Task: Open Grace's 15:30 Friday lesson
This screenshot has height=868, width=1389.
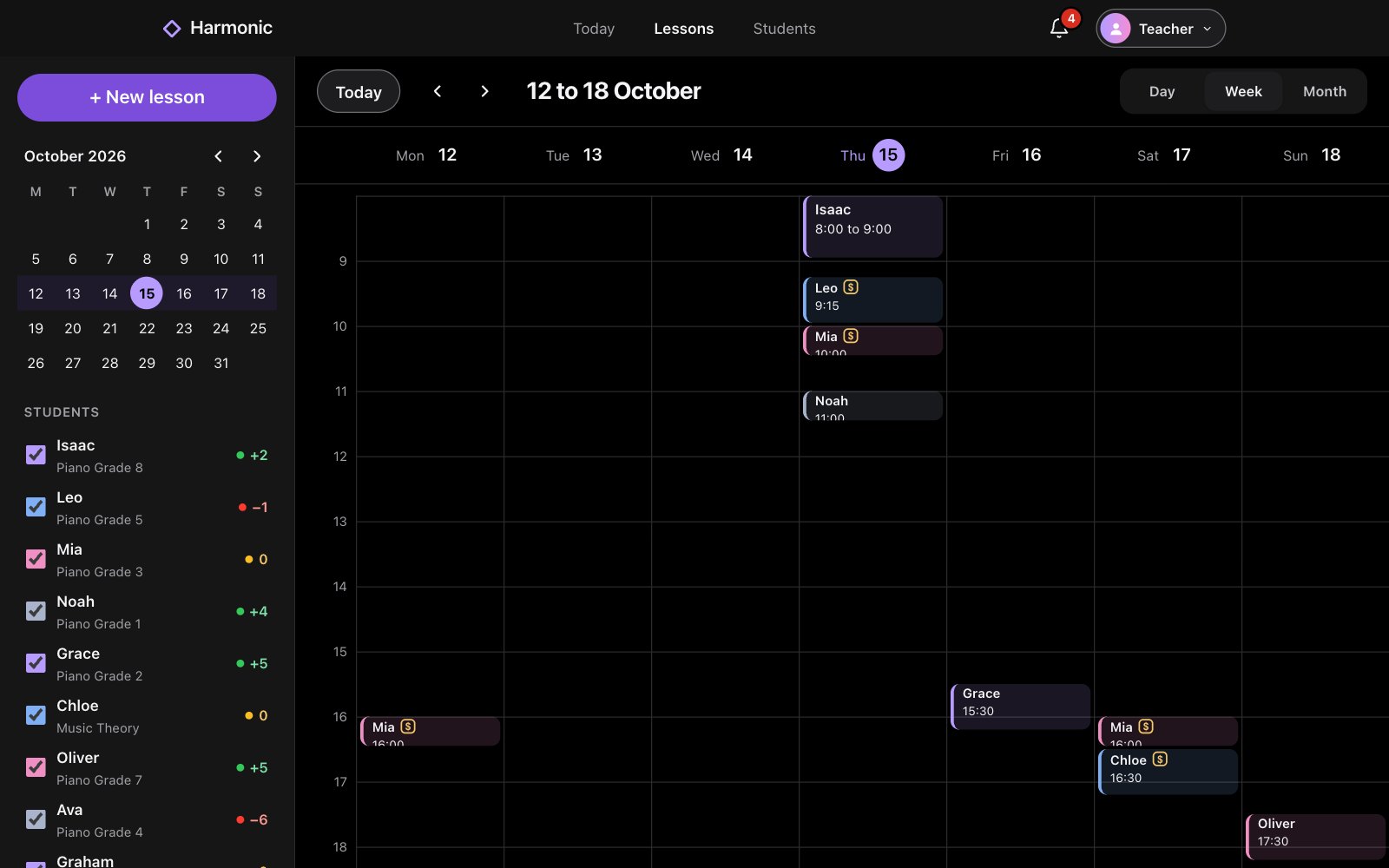Action: click(x=1020, y=707)
